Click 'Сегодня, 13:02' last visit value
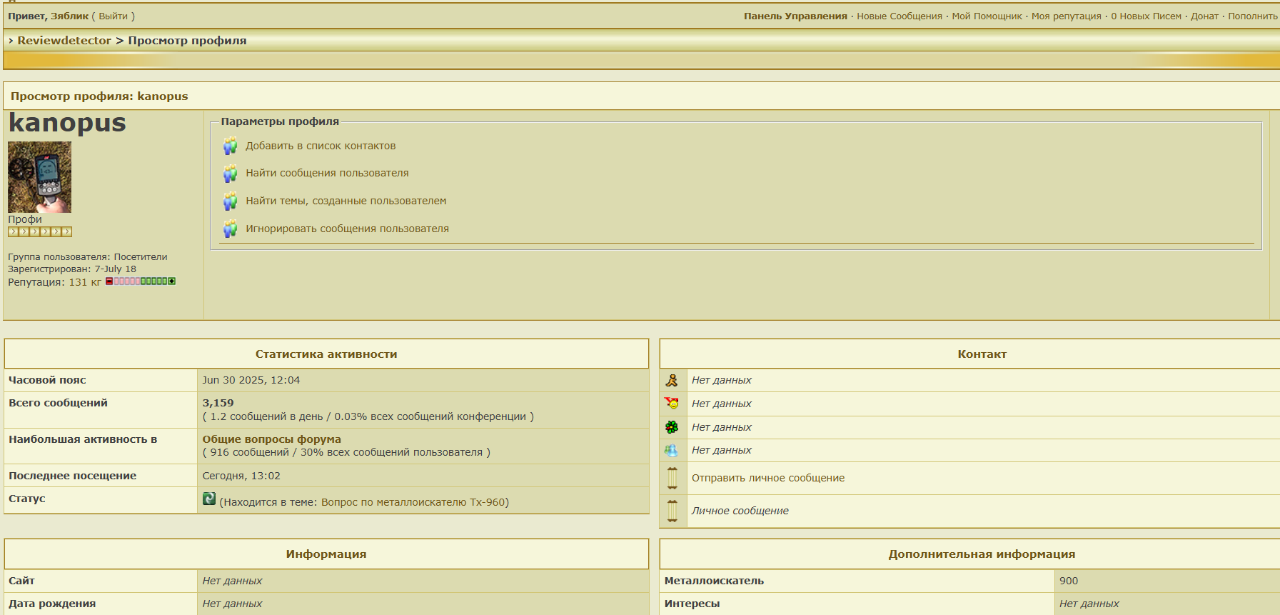 241,476
